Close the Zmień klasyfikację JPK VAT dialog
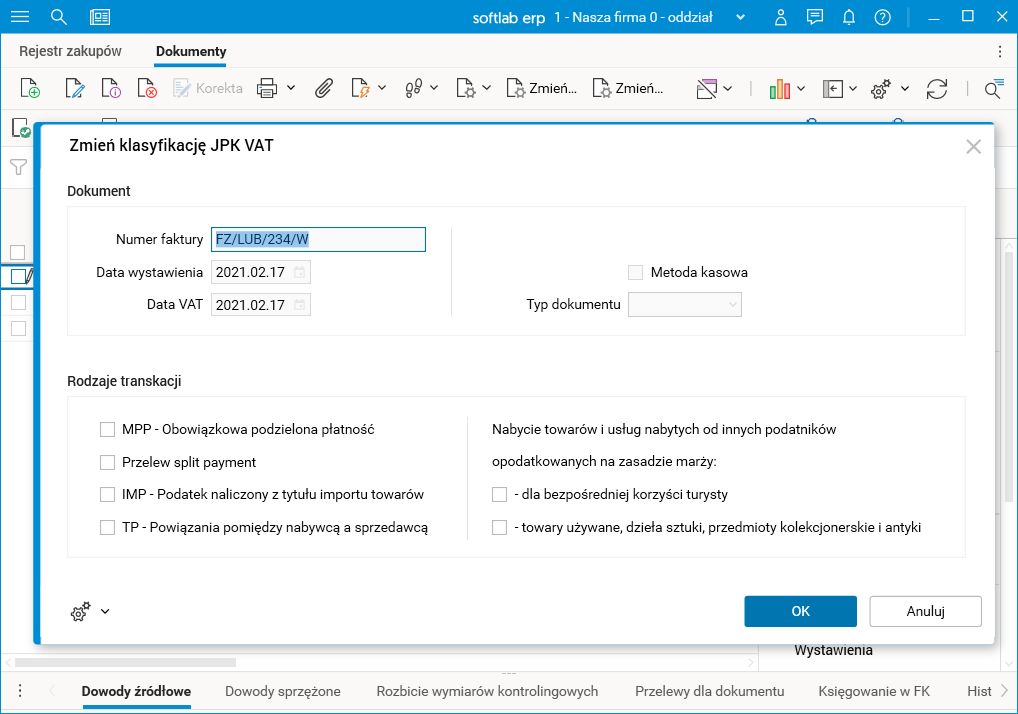The image size is (1018, 714). [973, 147]
